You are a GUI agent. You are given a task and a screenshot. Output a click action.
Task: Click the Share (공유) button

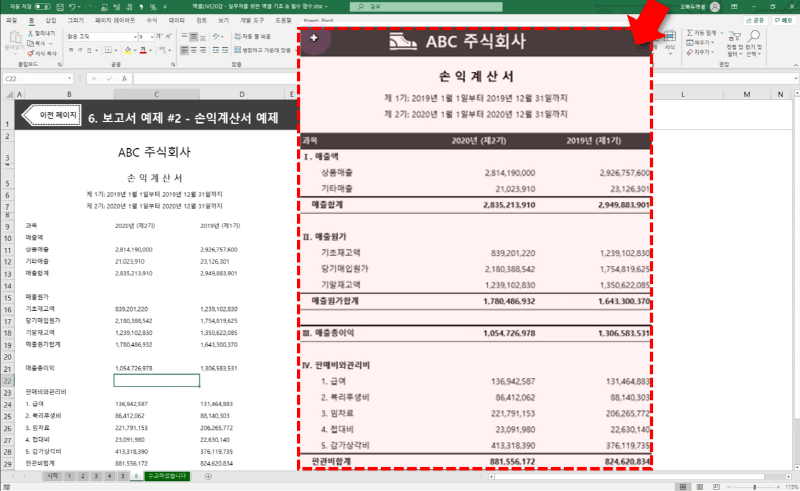tap(755, 20)
